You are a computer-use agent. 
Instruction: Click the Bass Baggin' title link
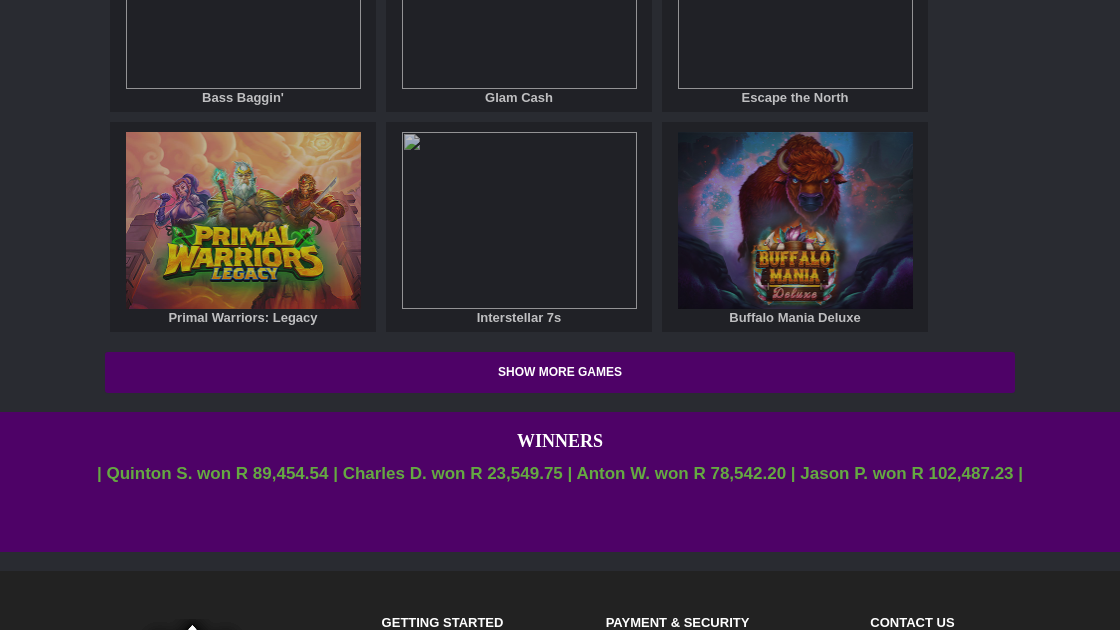click(243, 98)
